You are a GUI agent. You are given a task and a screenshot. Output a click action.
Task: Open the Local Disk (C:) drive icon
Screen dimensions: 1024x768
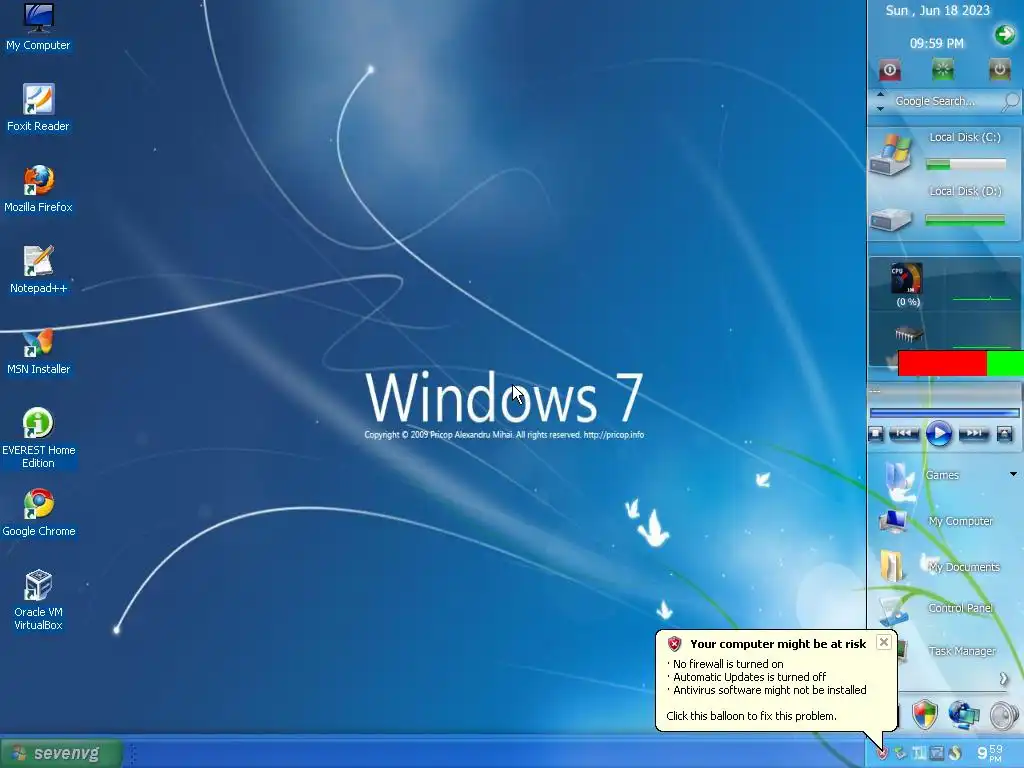click(891, 154)
